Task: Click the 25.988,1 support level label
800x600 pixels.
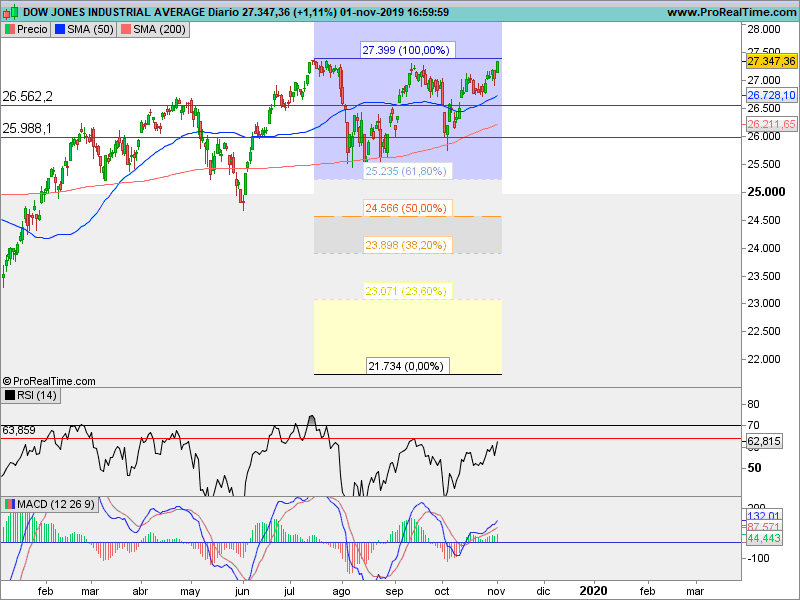Action: point(27,129)
